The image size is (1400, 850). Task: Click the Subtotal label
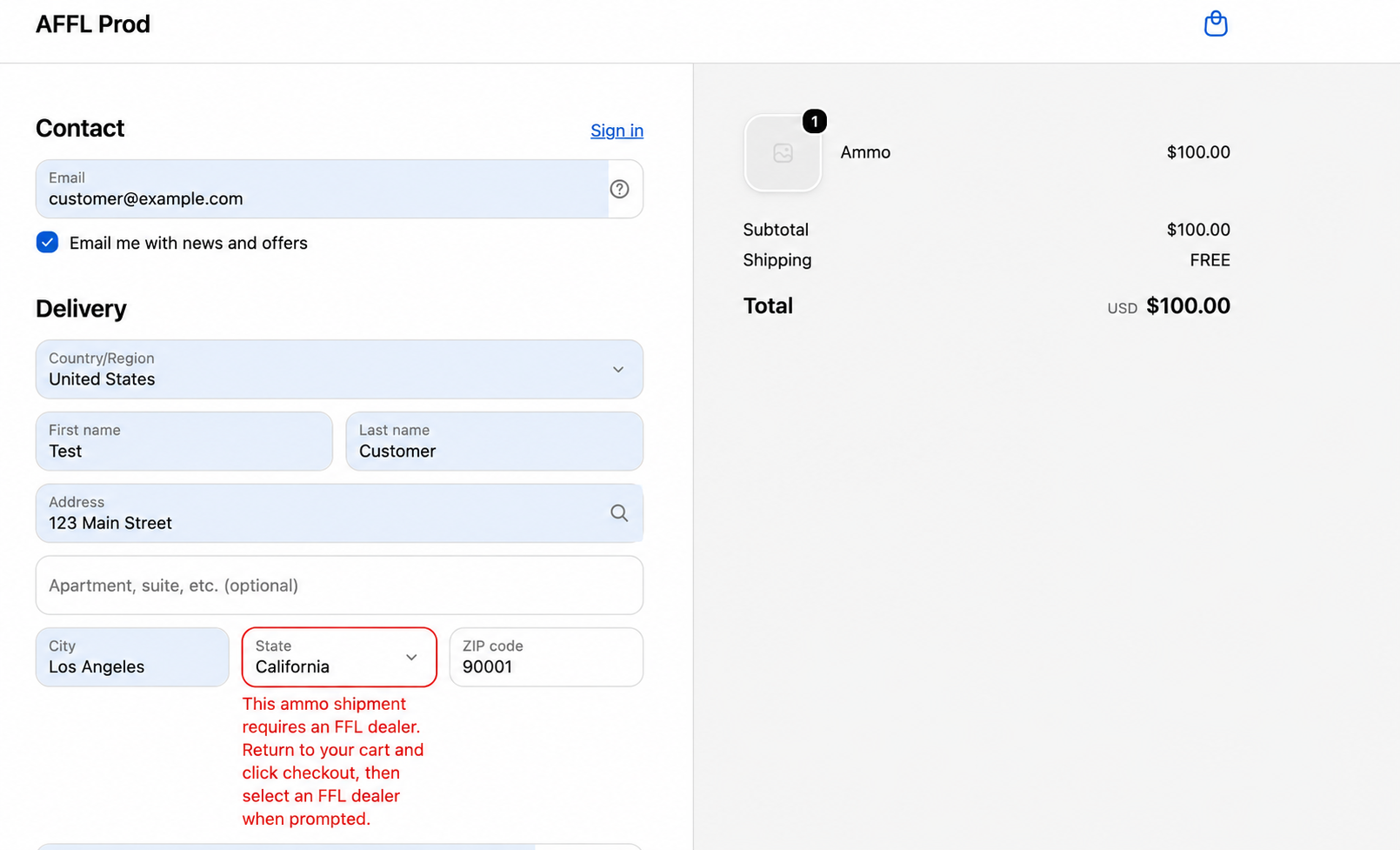pos(776,230)
